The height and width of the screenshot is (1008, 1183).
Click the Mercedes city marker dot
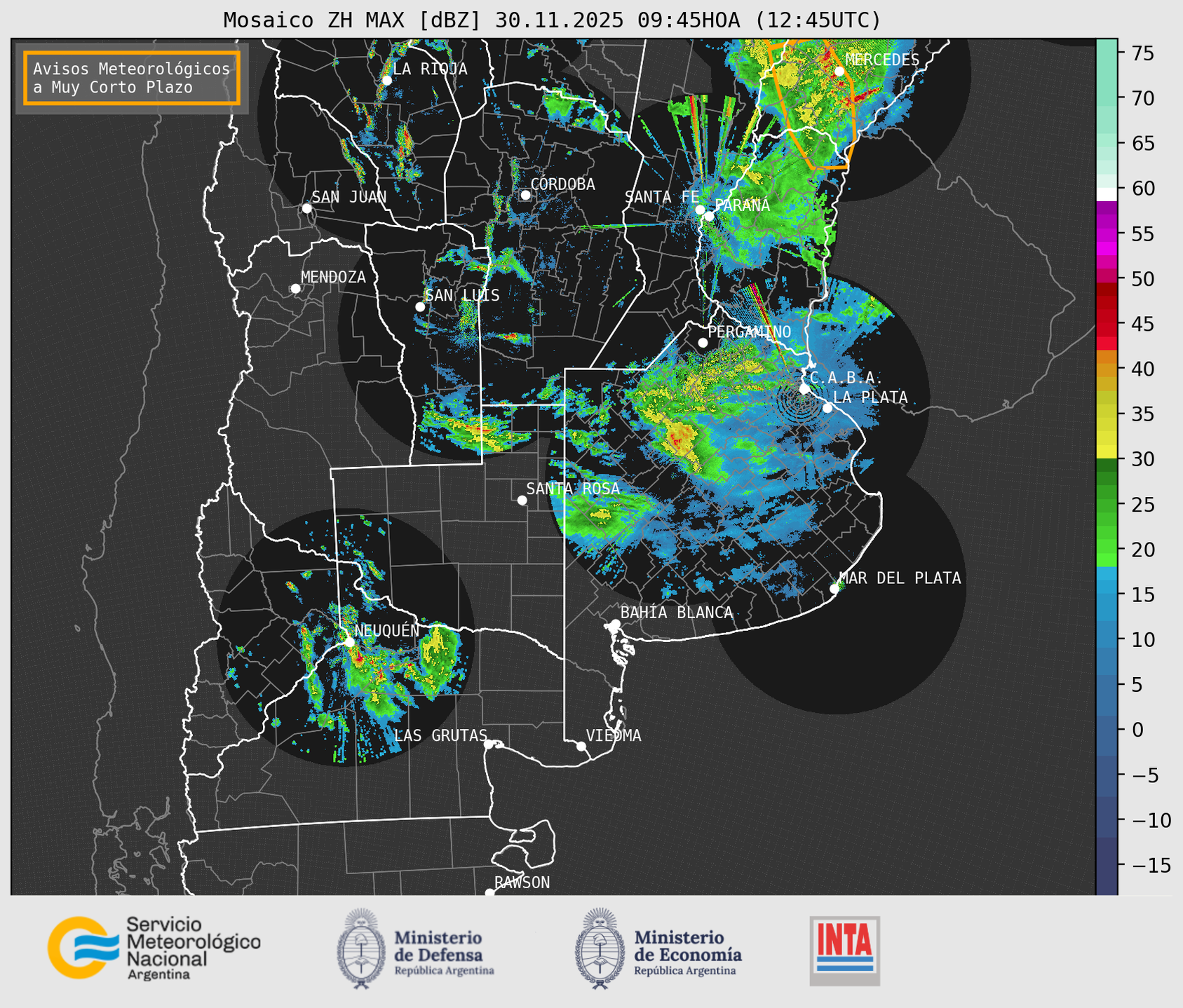point(839,71)
